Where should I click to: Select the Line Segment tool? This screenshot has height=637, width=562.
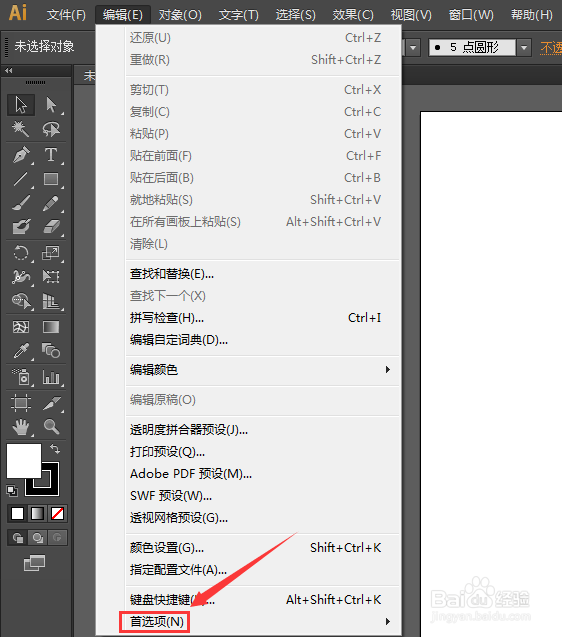point(21,179)
